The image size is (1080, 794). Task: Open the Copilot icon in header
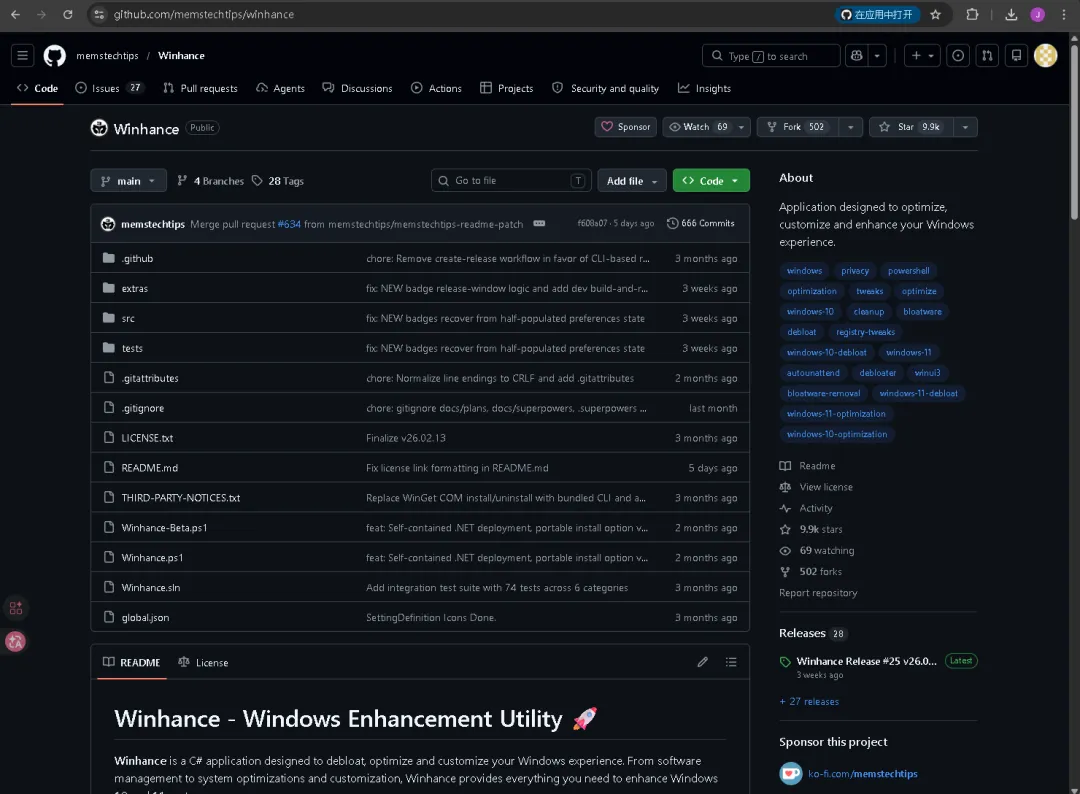857,56
